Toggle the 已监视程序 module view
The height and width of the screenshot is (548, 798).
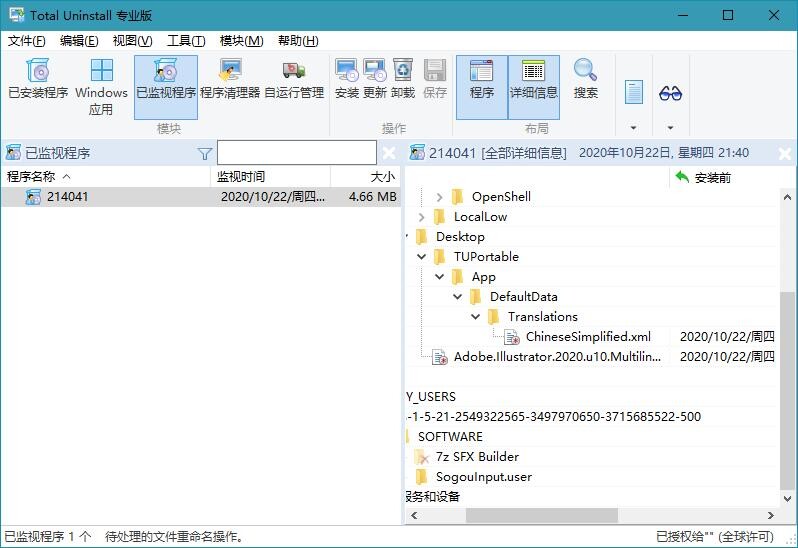166,80
